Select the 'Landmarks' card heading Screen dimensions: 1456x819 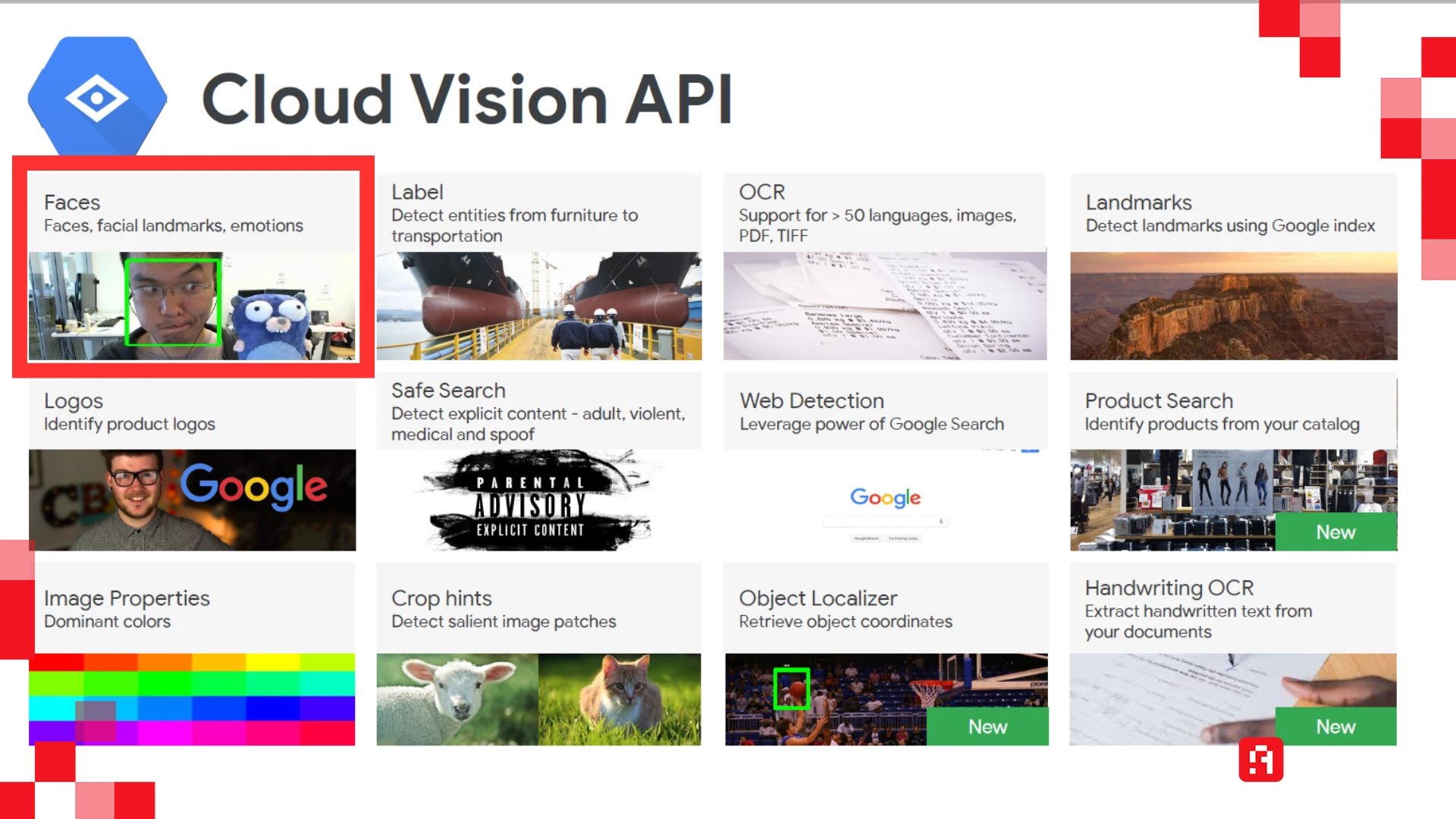(x=1138, y=202)
